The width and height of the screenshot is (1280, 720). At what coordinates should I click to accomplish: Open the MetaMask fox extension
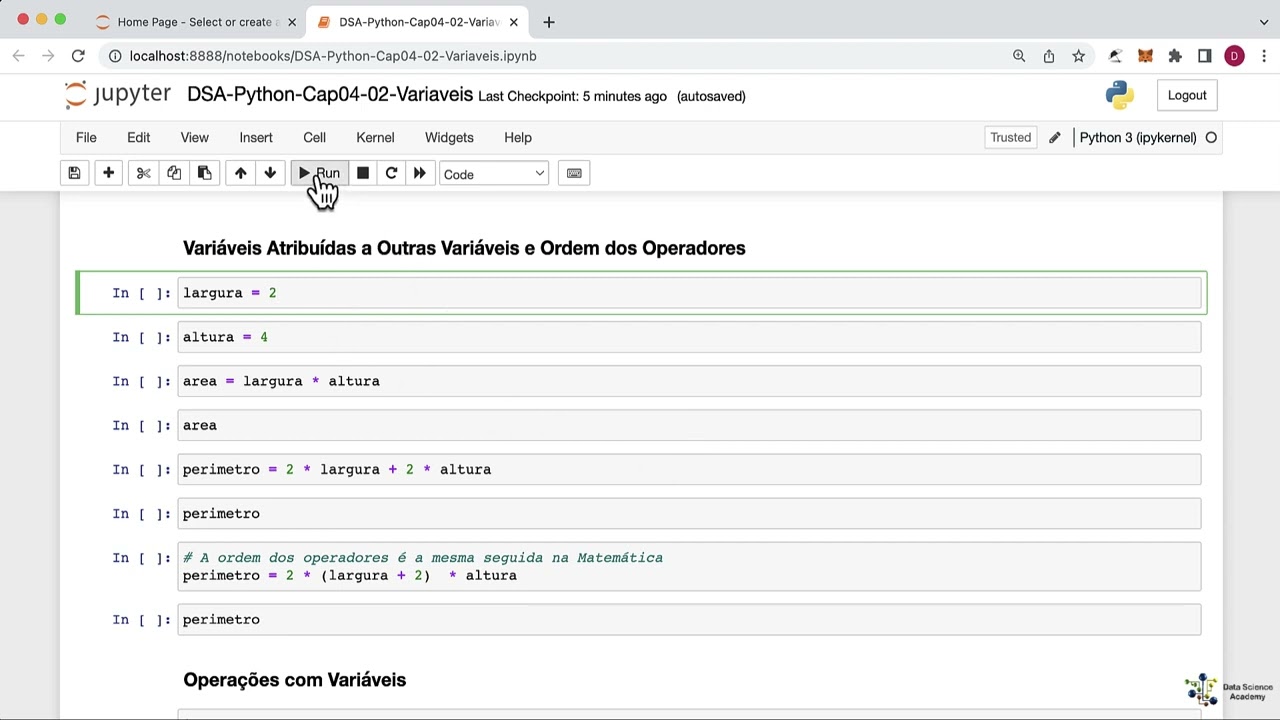coord(1145,56)
